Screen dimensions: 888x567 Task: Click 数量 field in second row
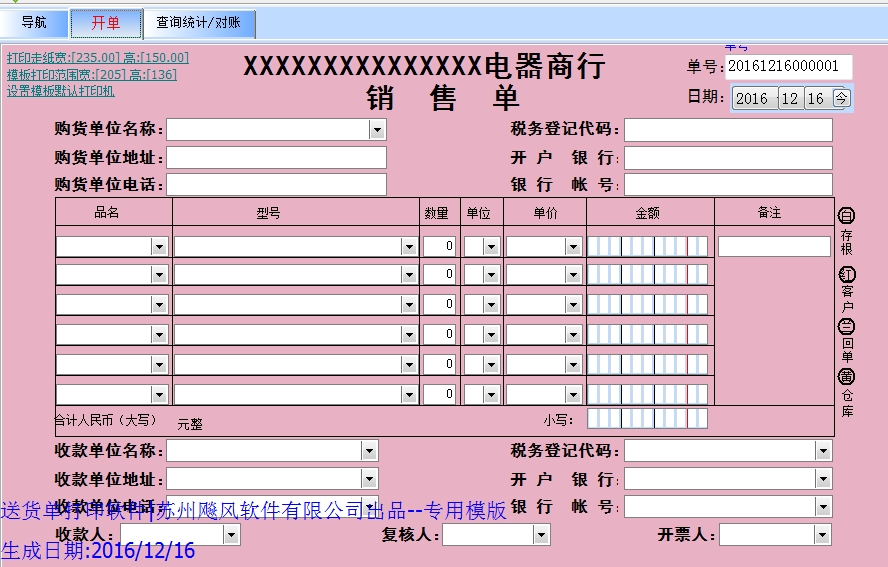[x=439, y=275]
